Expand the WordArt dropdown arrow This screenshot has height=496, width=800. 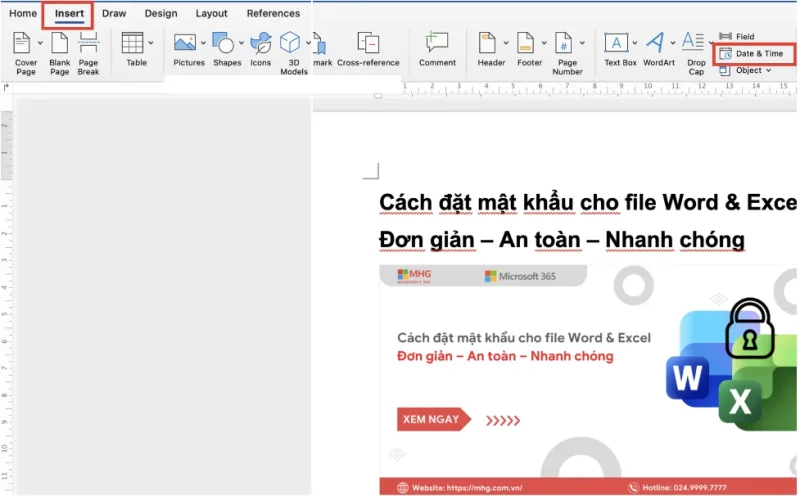[673, 43]
